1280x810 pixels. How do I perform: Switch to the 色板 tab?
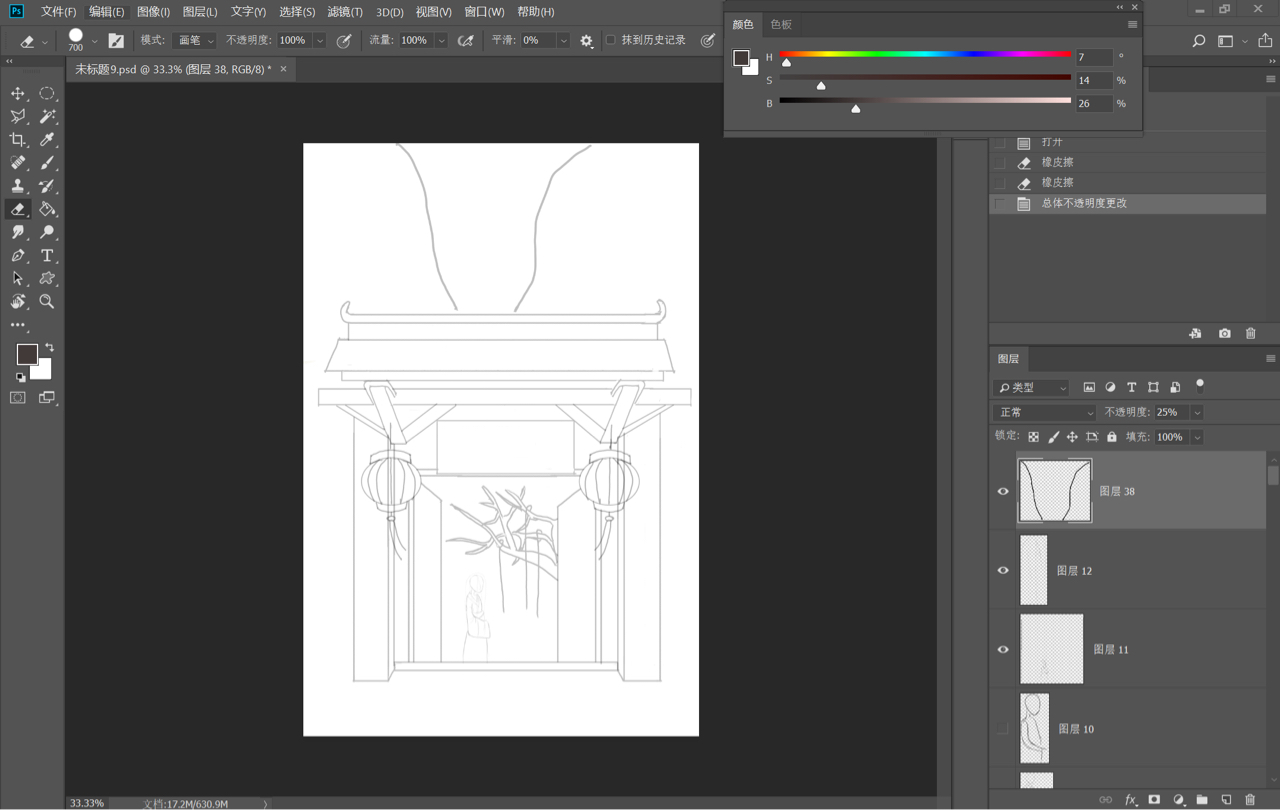pyautogui.click(x=781, y=24)
